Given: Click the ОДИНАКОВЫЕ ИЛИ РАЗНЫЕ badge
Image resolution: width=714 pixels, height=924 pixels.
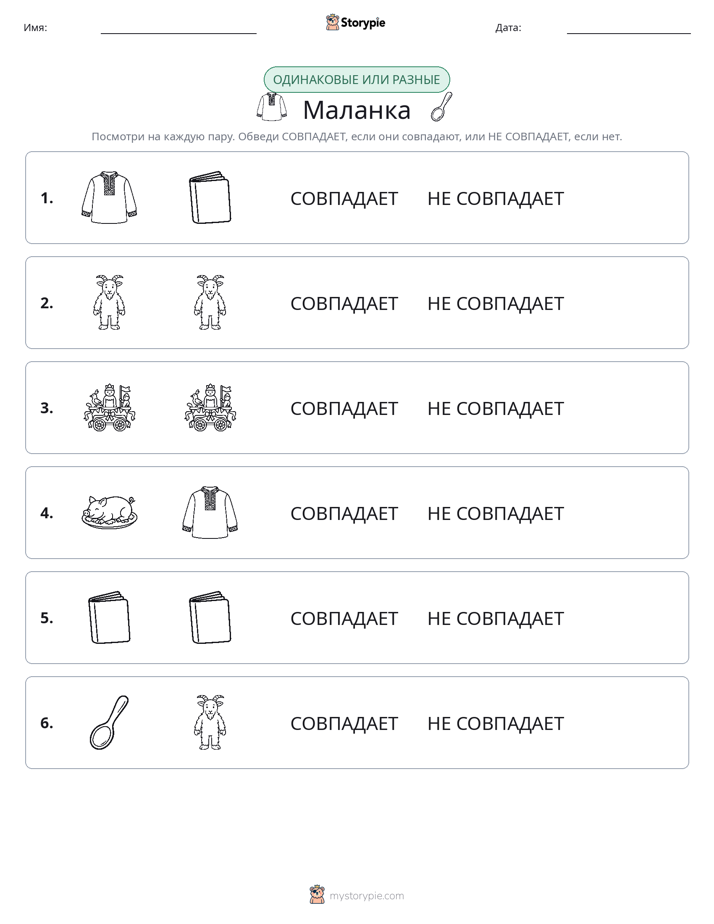Looking at the screenshot, I should click(356, 80).
